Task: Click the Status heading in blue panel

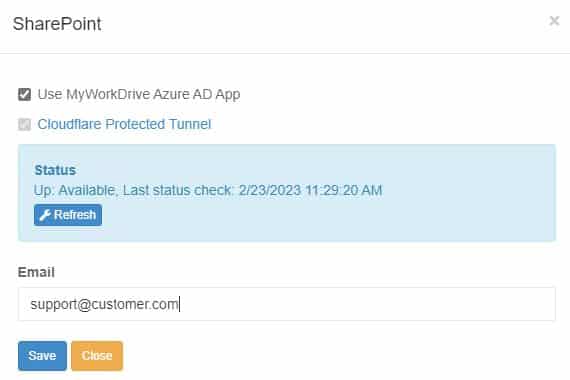Action: 55,170
